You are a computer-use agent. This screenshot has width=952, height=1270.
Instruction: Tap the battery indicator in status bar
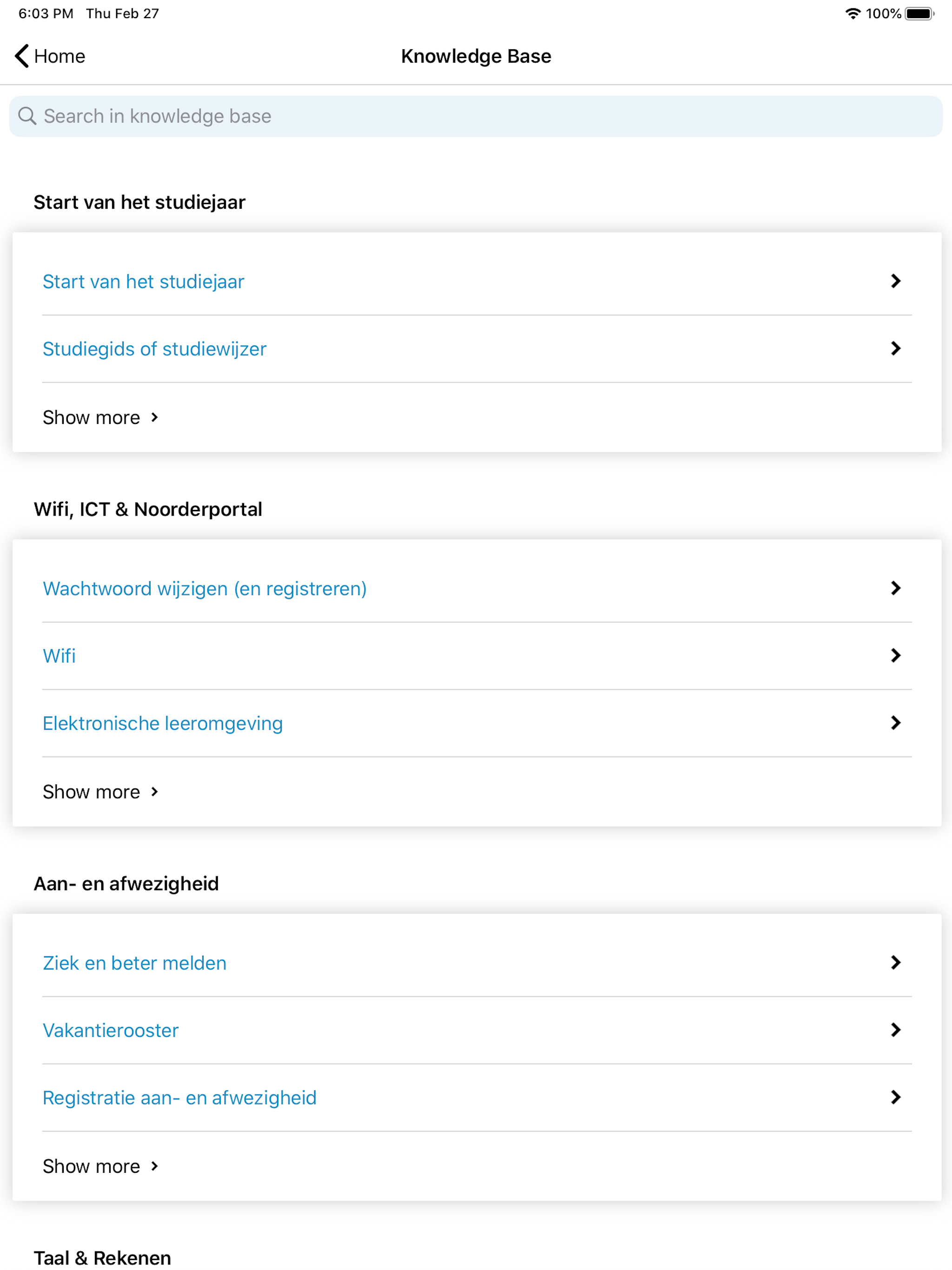919,13
